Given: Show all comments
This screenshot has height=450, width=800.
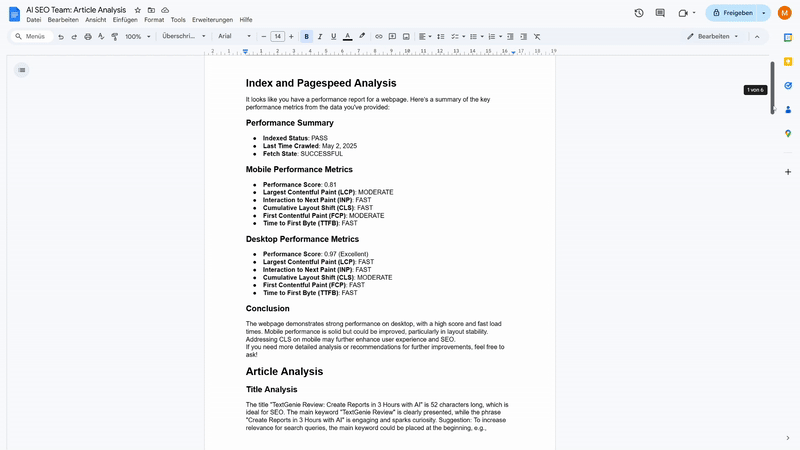Looking at the screenshot, I should (660, 13).
